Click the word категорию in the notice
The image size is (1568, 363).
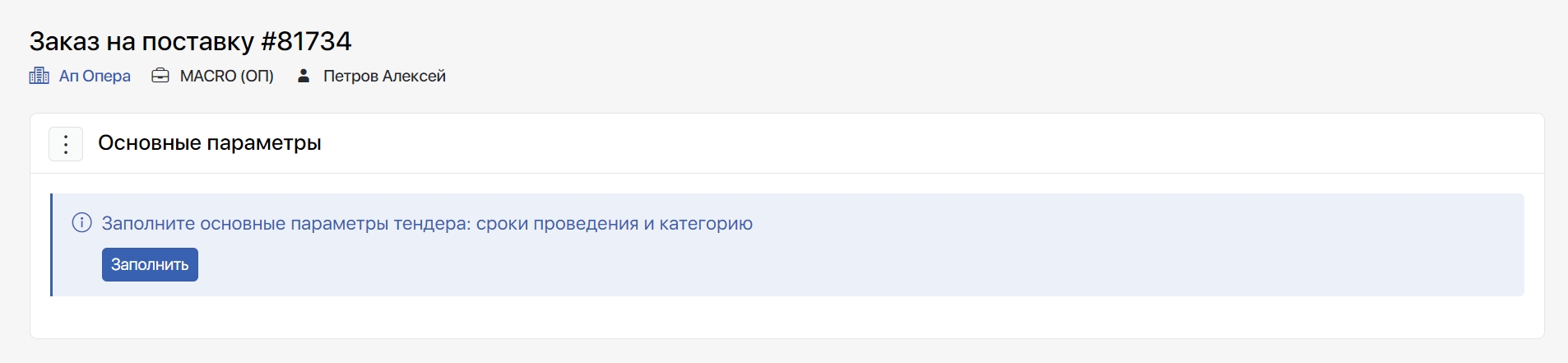pyautogui.click(x=706, y=224)
